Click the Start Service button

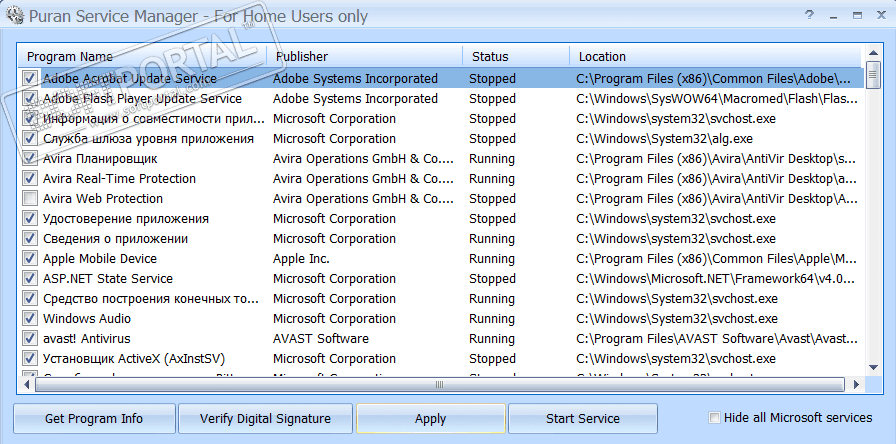[583, 418]
